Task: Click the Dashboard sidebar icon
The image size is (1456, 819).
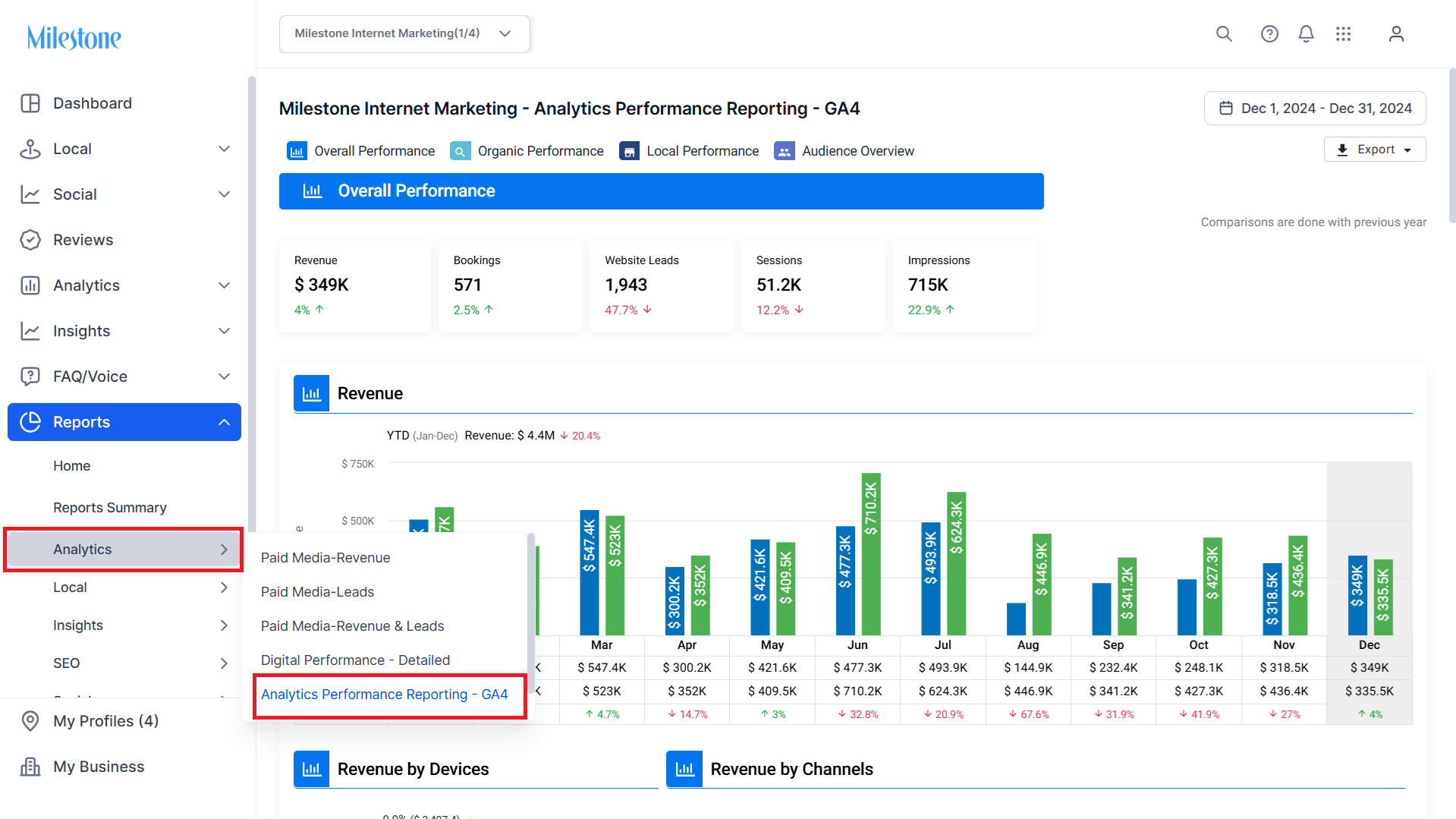Action: click(x=30, y=103)
